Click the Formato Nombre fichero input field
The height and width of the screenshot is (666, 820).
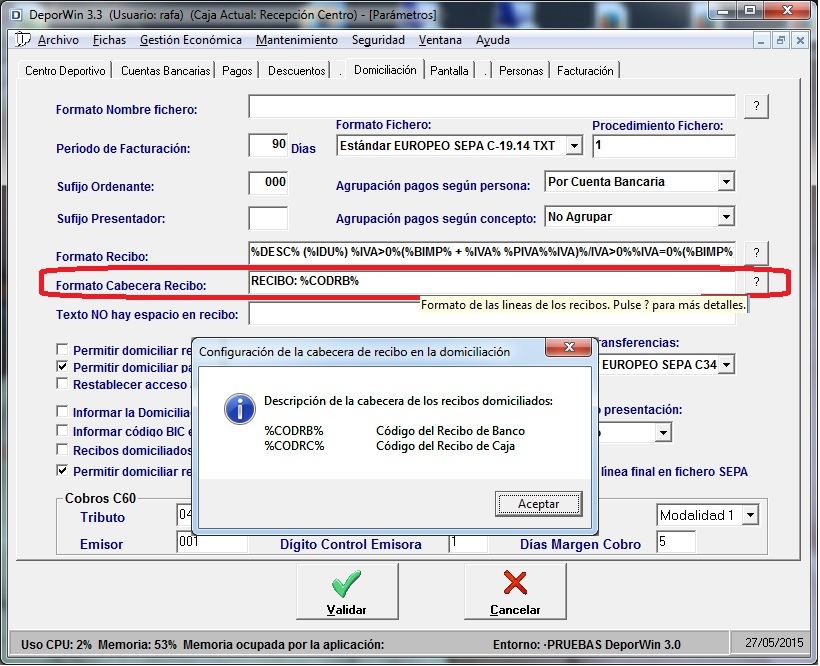coord(492,107)
